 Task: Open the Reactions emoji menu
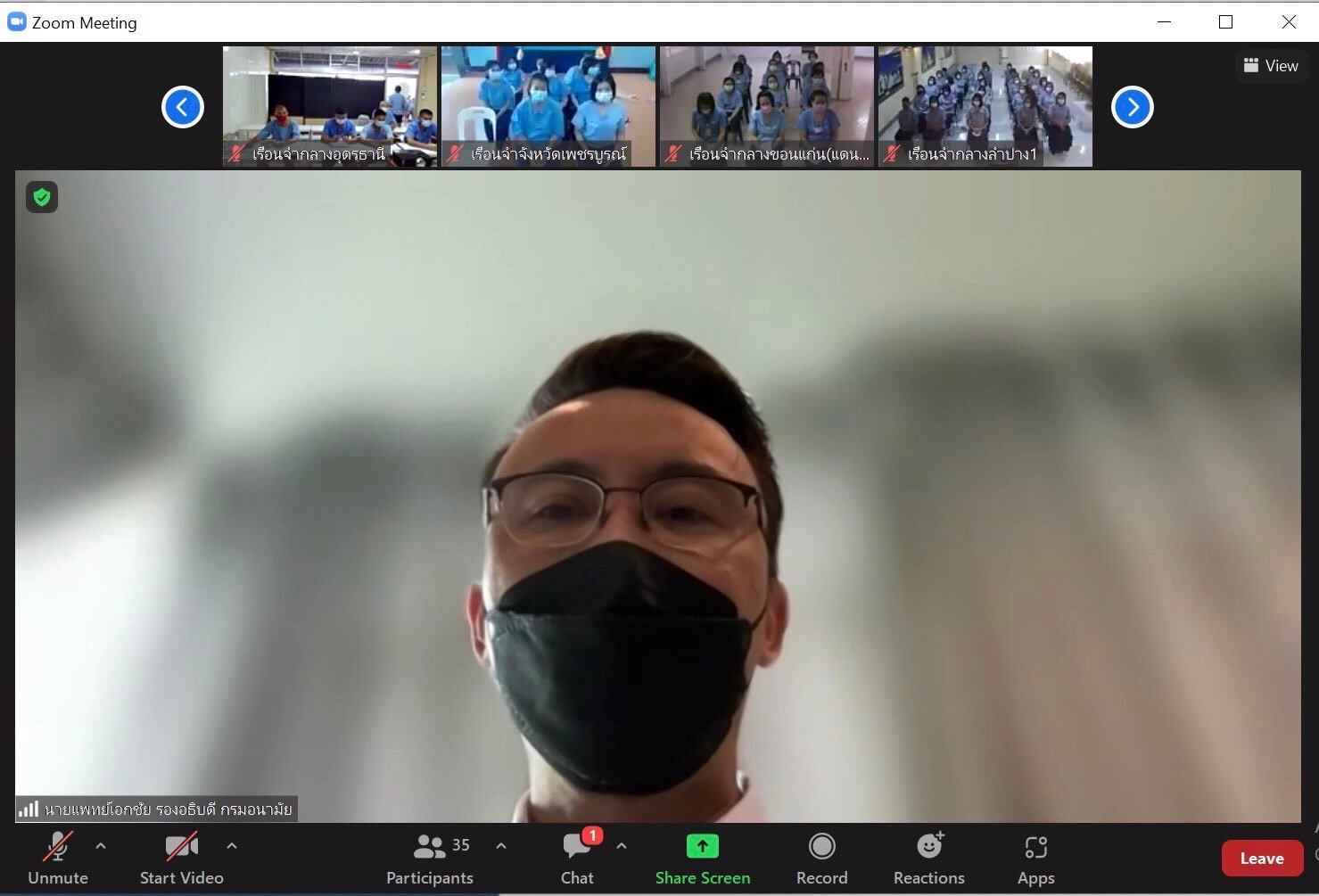coord(929,846)
